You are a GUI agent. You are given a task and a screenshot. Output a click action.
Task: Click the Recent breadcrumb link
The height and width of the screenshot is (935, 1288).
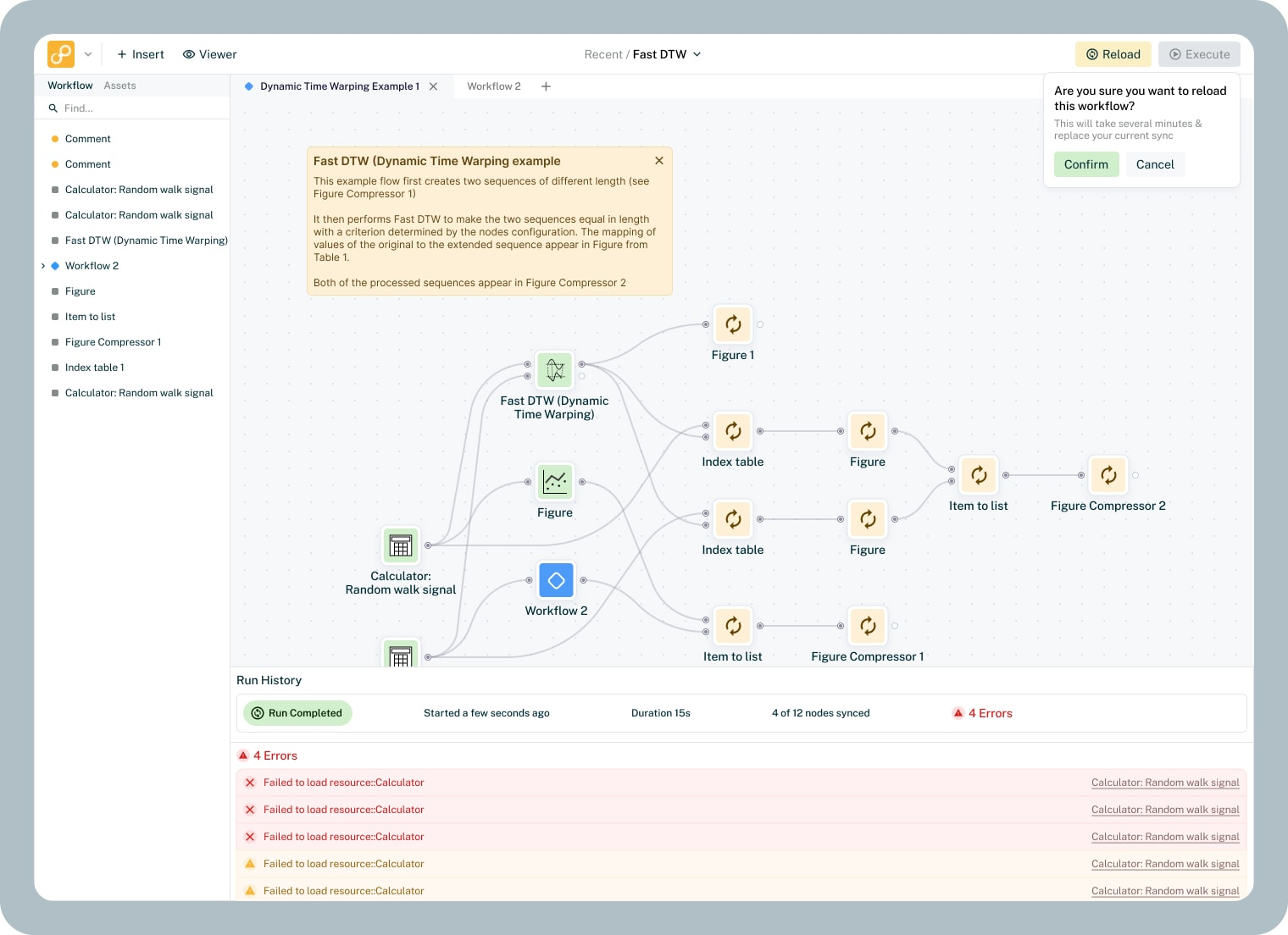tap(603, 54)
